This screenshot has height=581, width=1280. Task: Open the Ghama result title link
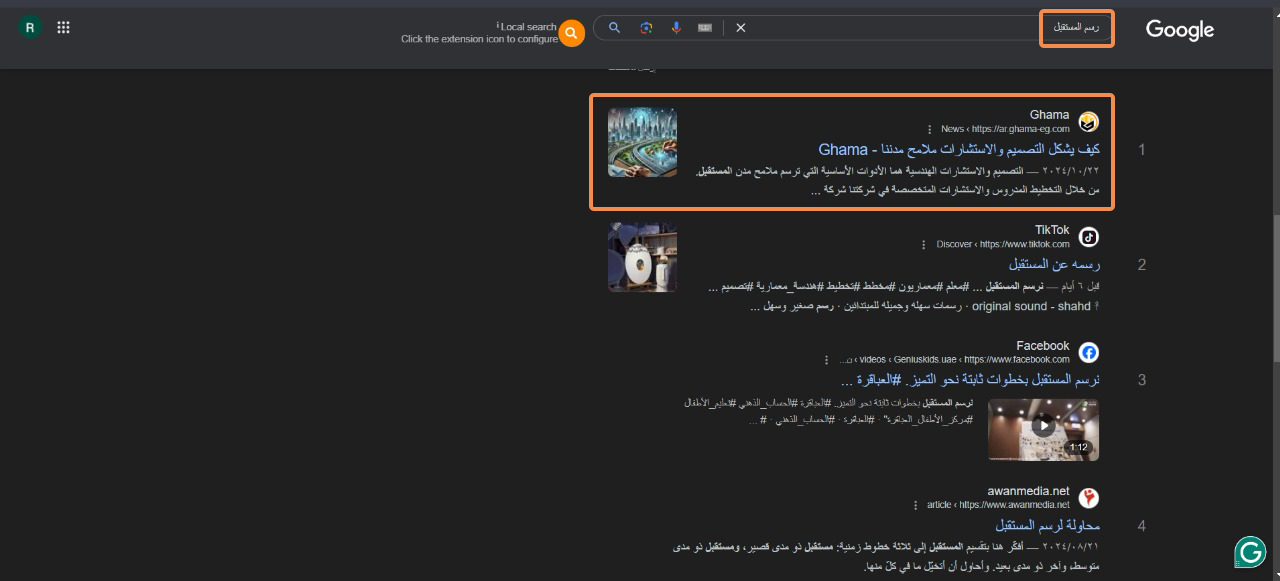click(x=959, y=149)
